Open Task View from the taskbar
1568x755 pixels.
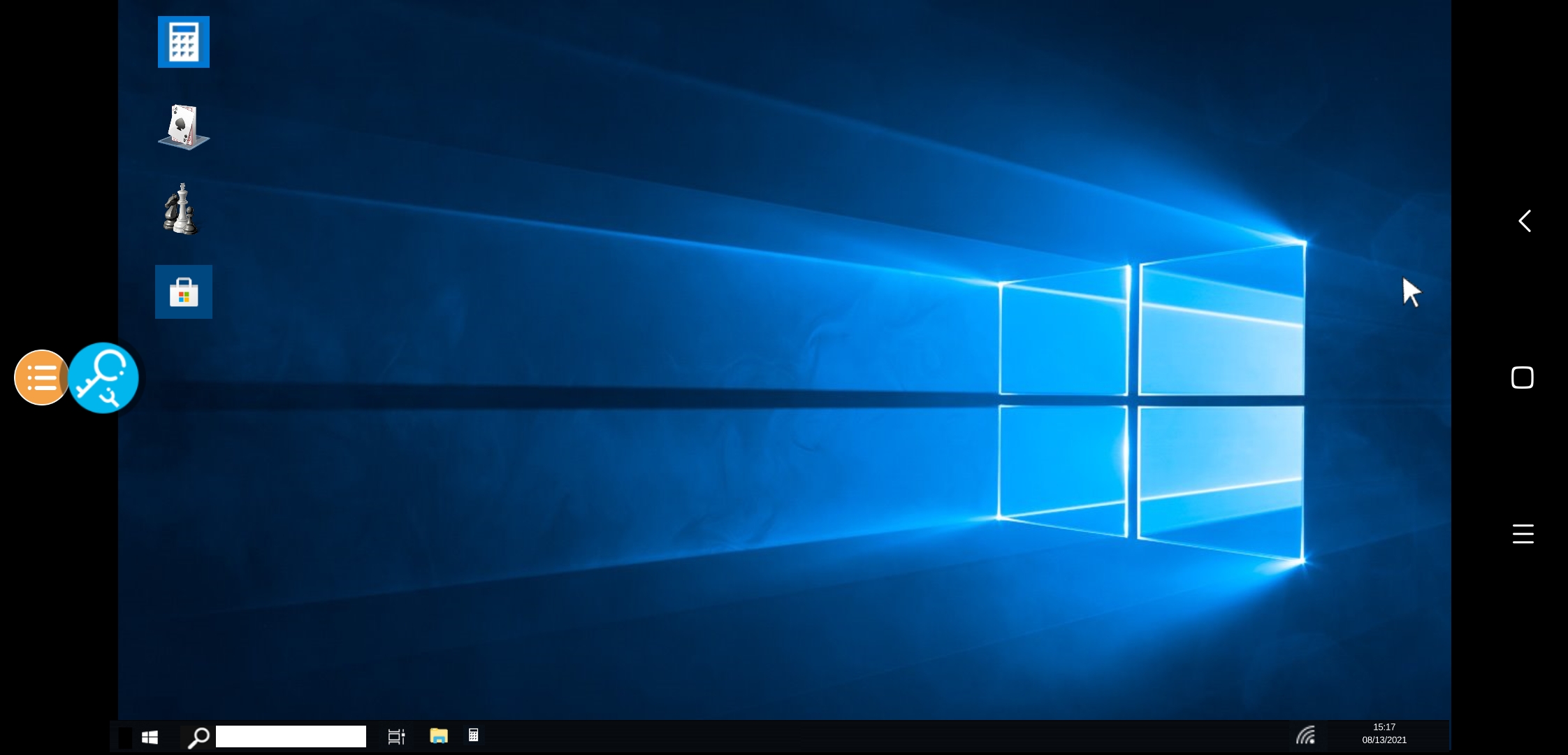pyautogui.click(x=396, y=736)
